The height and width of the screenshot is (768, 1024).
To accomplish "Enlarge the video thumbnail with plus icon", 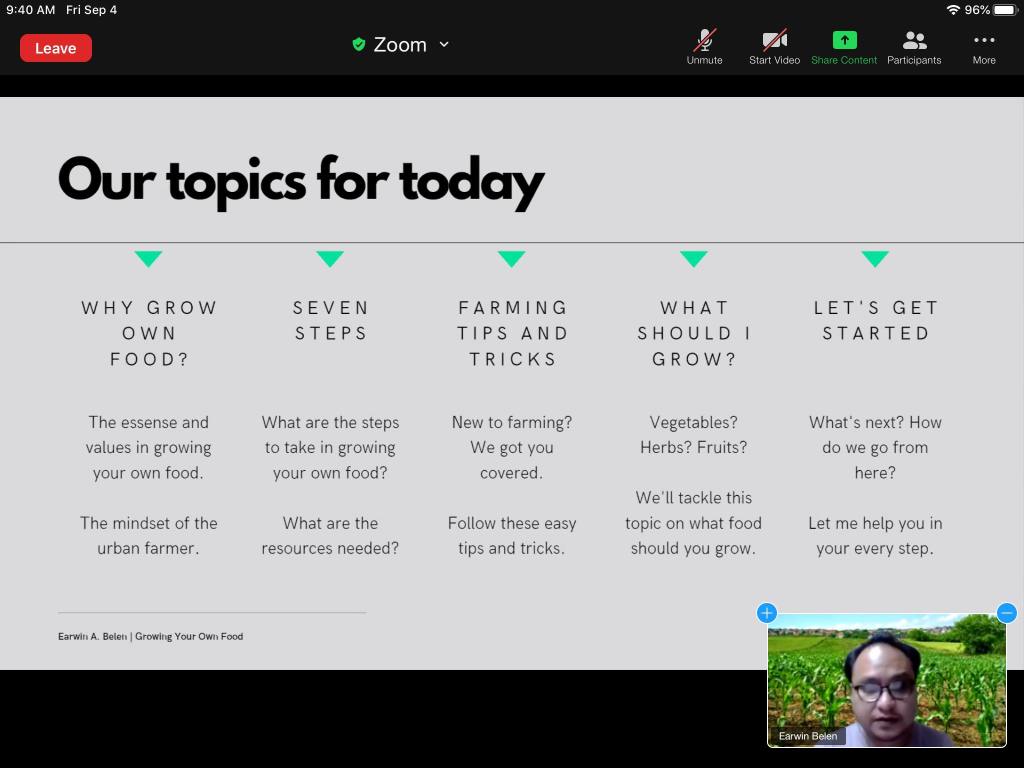I will 767,613.
